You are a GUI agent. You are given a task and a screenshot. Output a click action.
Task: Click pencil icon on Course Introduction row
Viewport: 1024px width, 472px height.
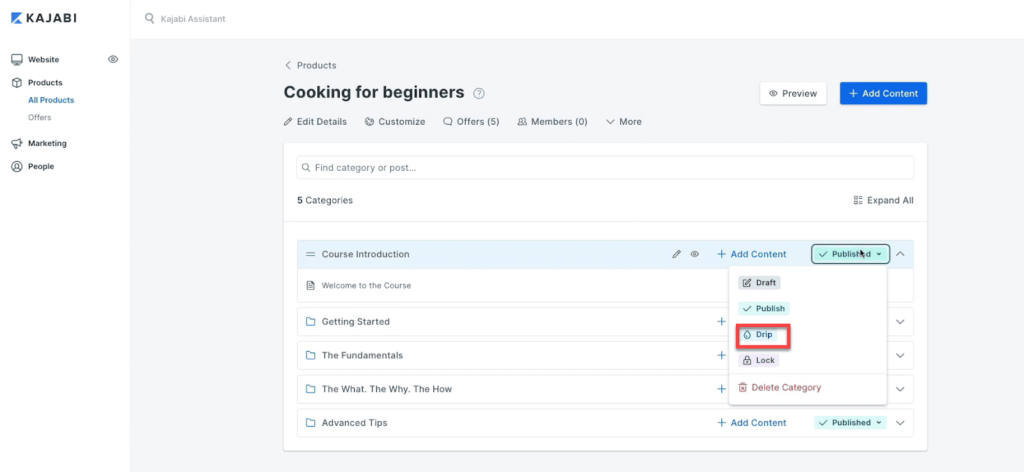(x=677, y=254)
